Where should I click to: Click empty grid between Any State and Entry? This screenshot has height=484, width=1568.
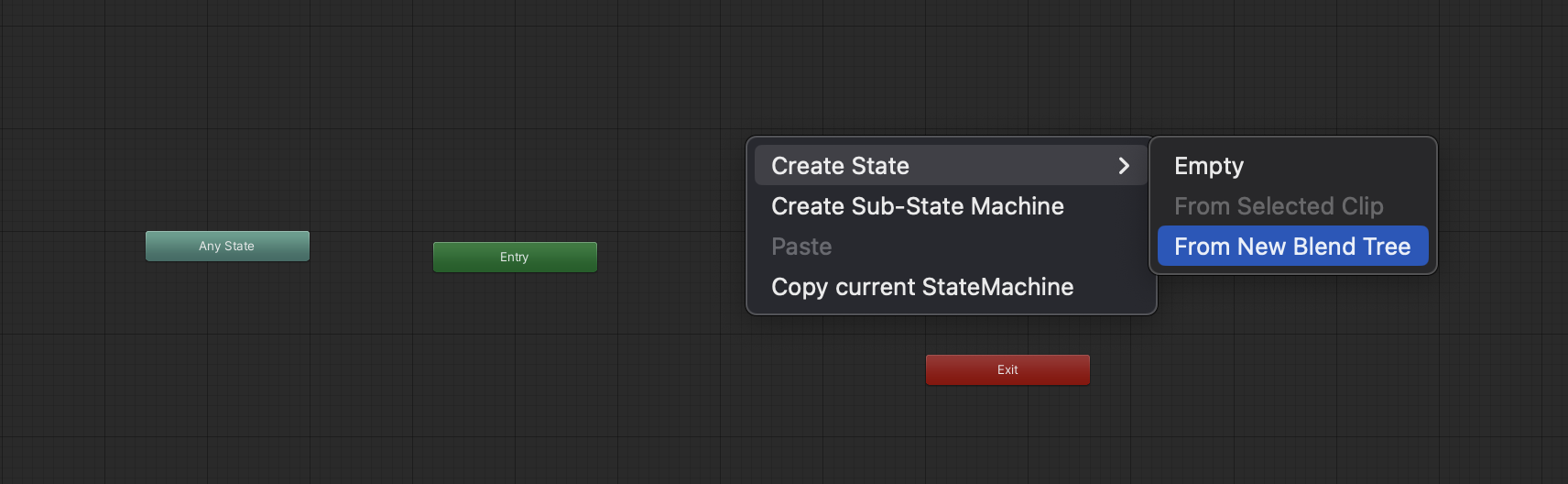pos(371,251)
